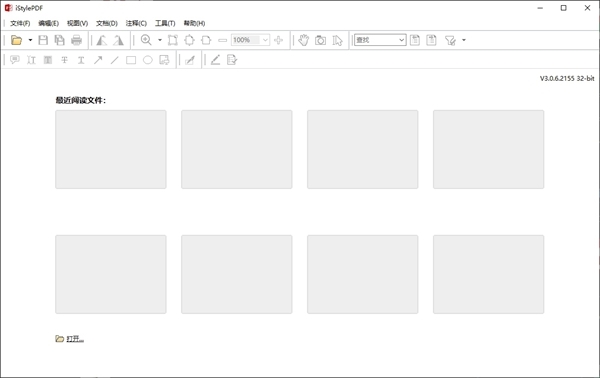Screen dimensions: 600x378
Task: Click the 打开... link at the bottom
Action: [x=75, y=339]
